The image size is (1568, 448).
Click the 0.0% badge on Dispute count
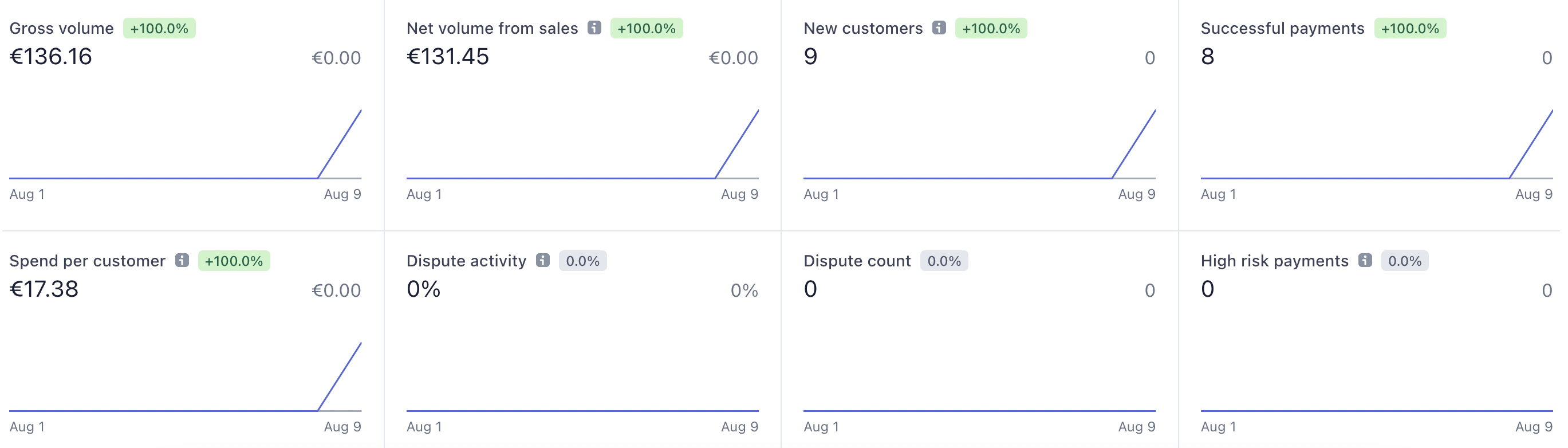[x=944, y=261]
